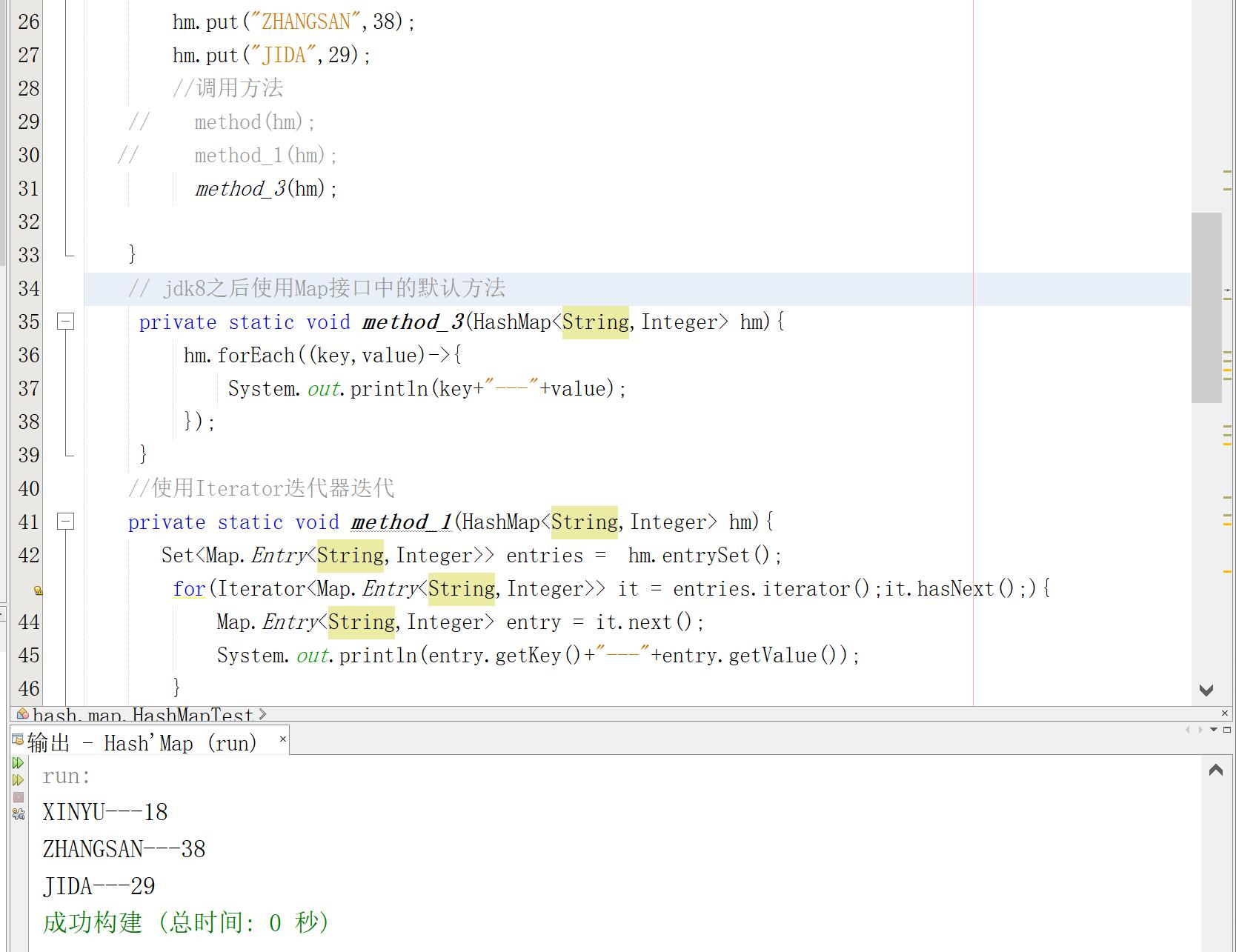Viewport: 1236px width, 952px height.
Task: Click hash.map.HashMapTest breadcrumb item
Action: [143, 715]
